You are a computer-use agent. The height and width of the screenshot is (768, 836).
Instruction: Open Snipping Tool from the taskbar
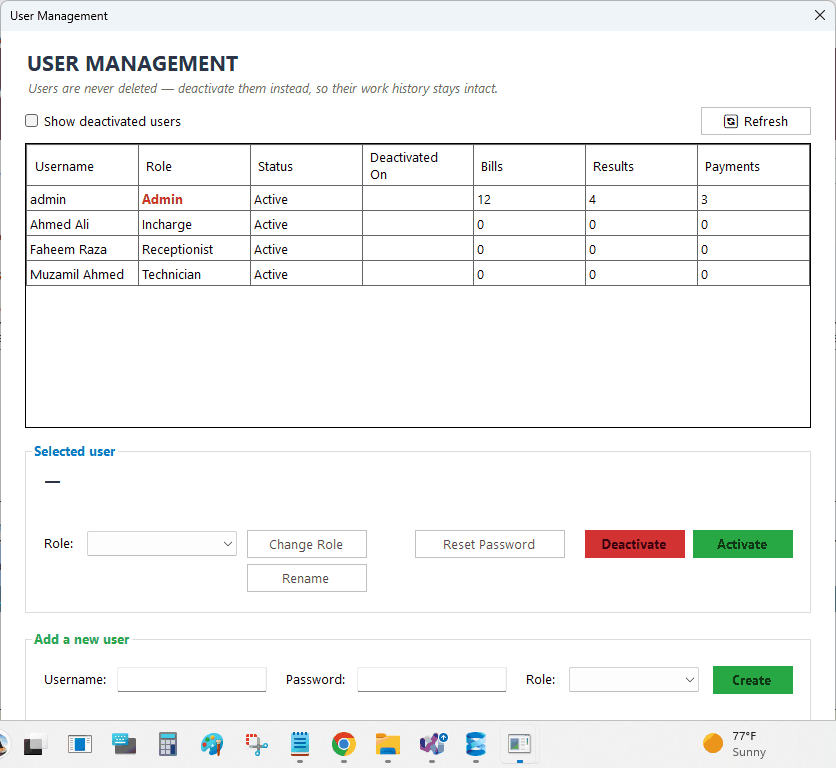tap(256, 744)
